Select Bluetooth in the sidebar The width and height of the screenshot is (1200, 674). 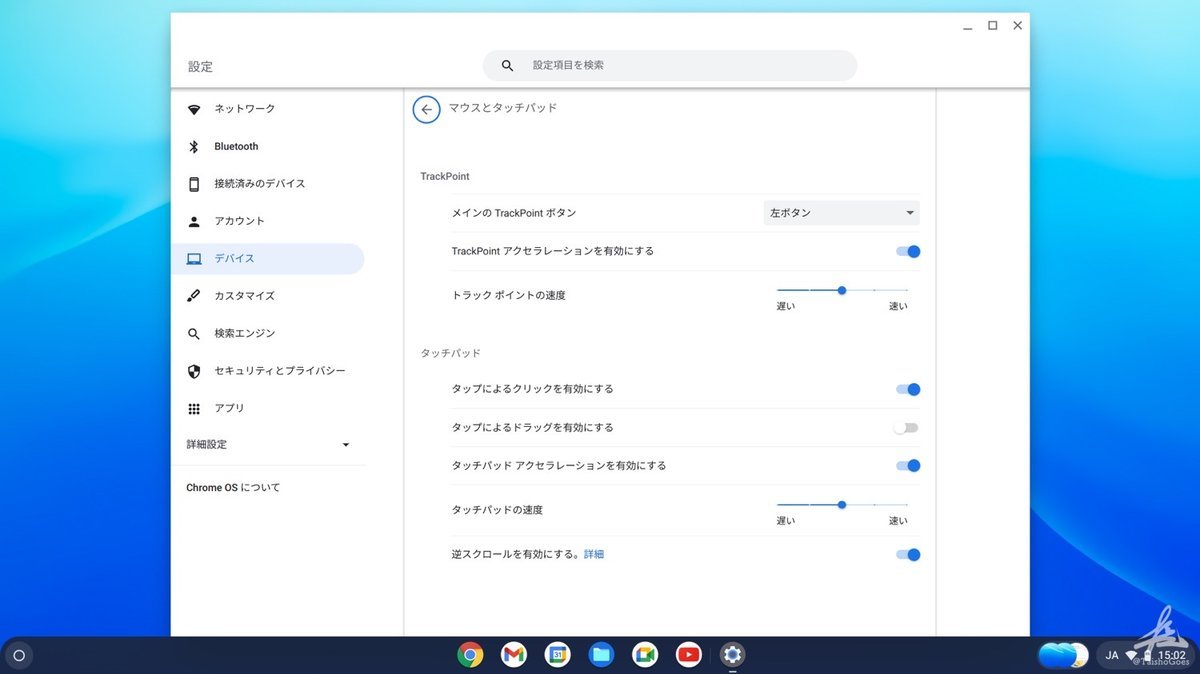click(x=268, y=147)
